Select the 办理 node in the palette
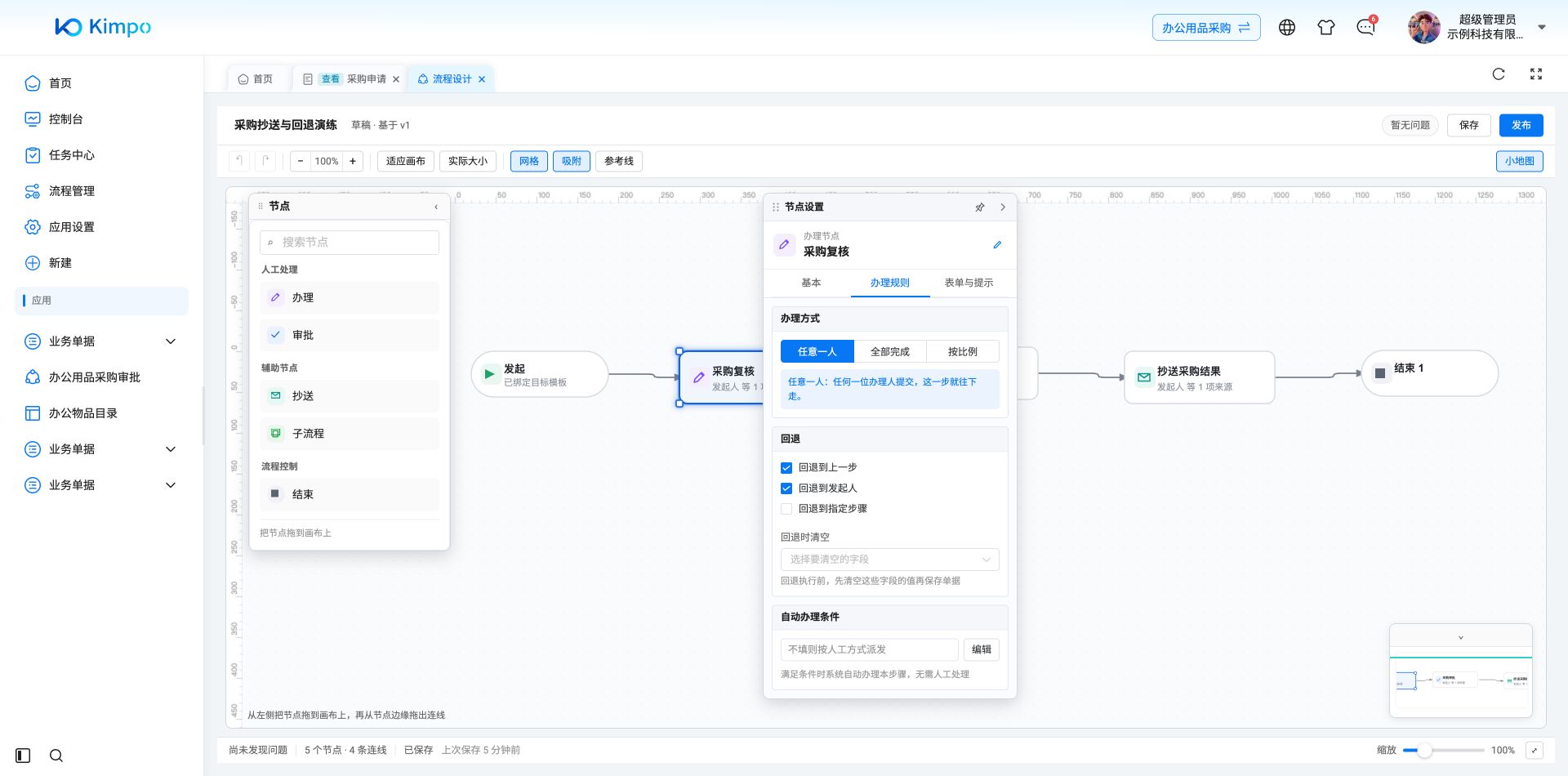 [350, 298]
